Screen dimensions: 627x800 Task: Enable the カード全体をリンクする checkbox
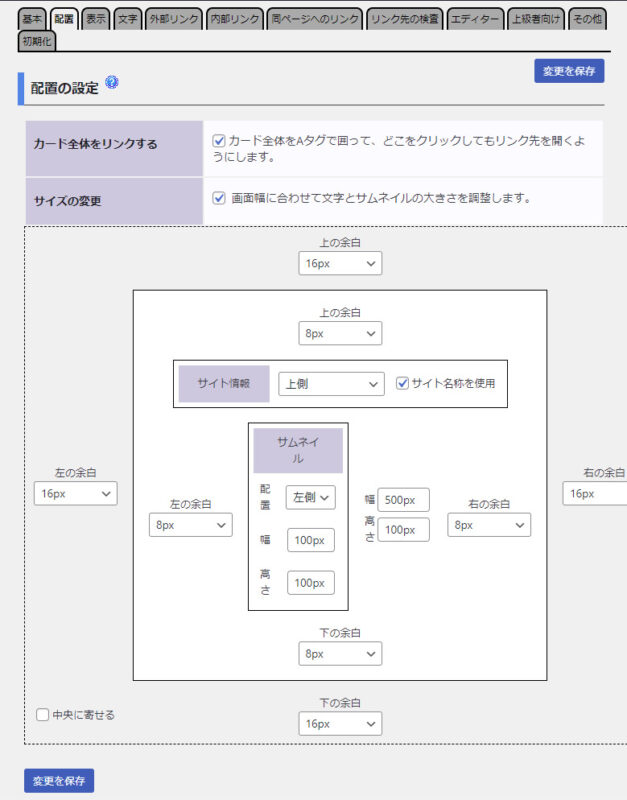[x=219, y=142]
